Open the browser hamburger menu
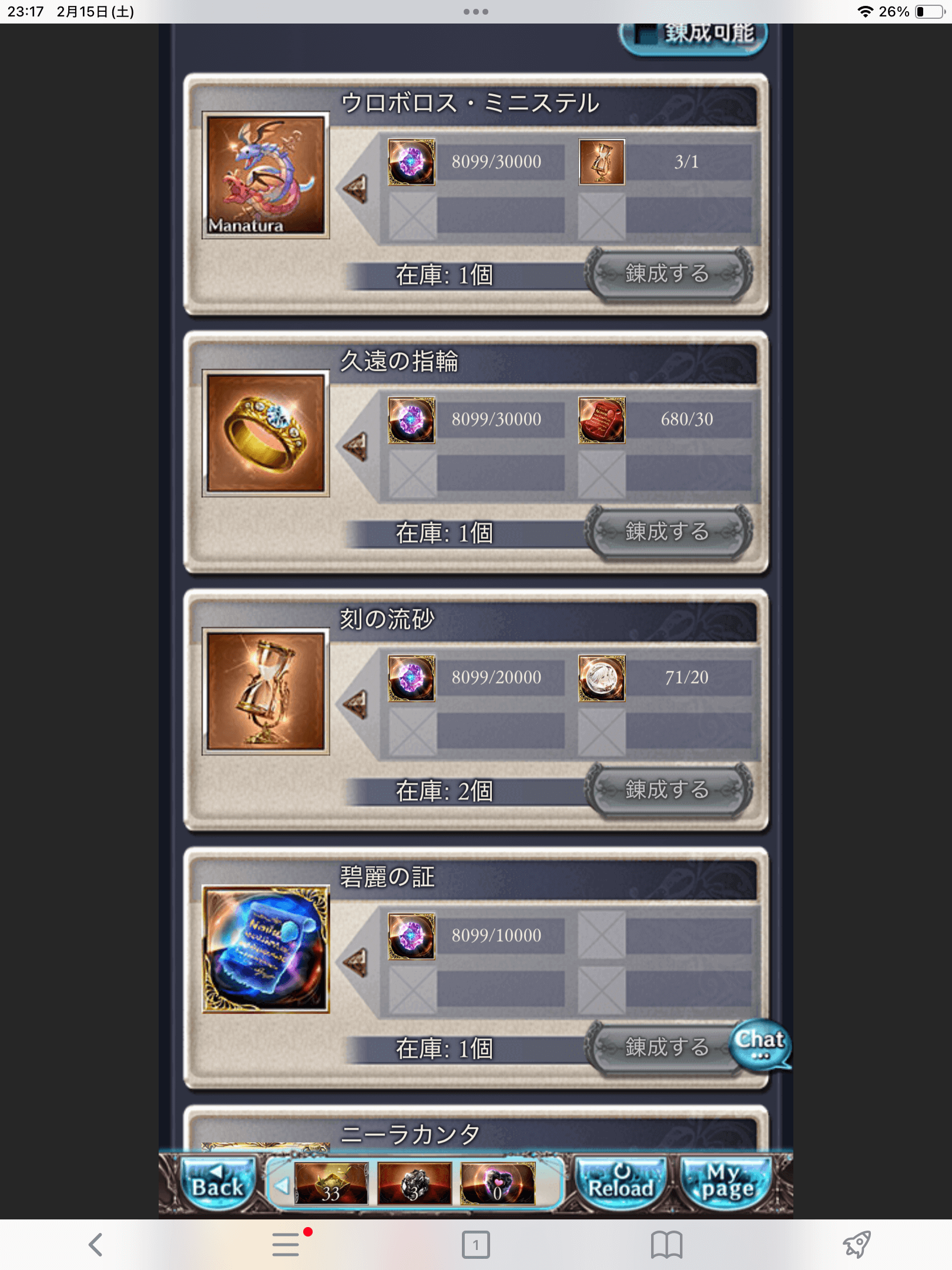Screen dimensions: 952x1270 click(286, 1244)
